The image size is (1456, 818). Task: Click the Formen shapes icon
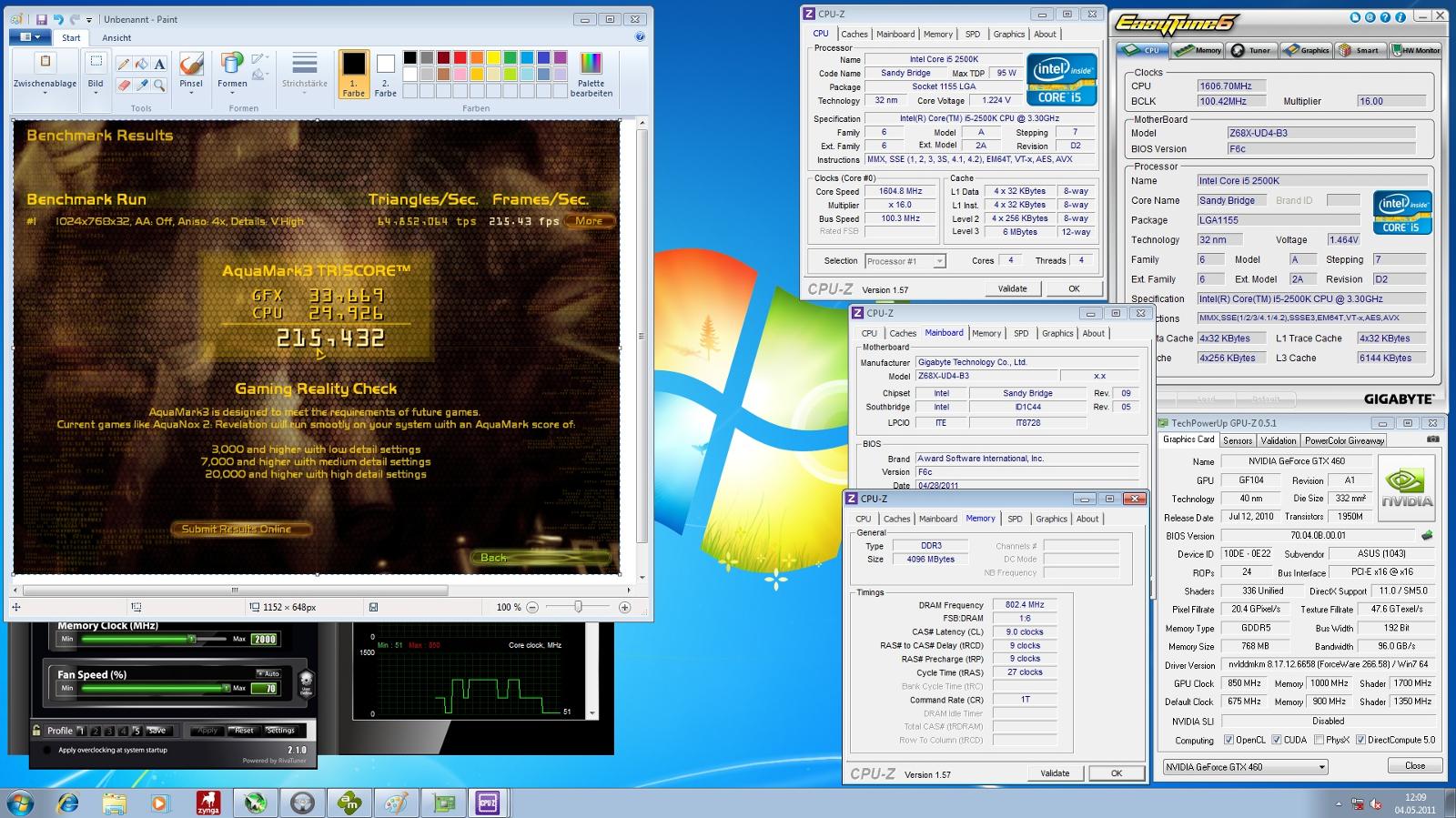coord(232,63)
